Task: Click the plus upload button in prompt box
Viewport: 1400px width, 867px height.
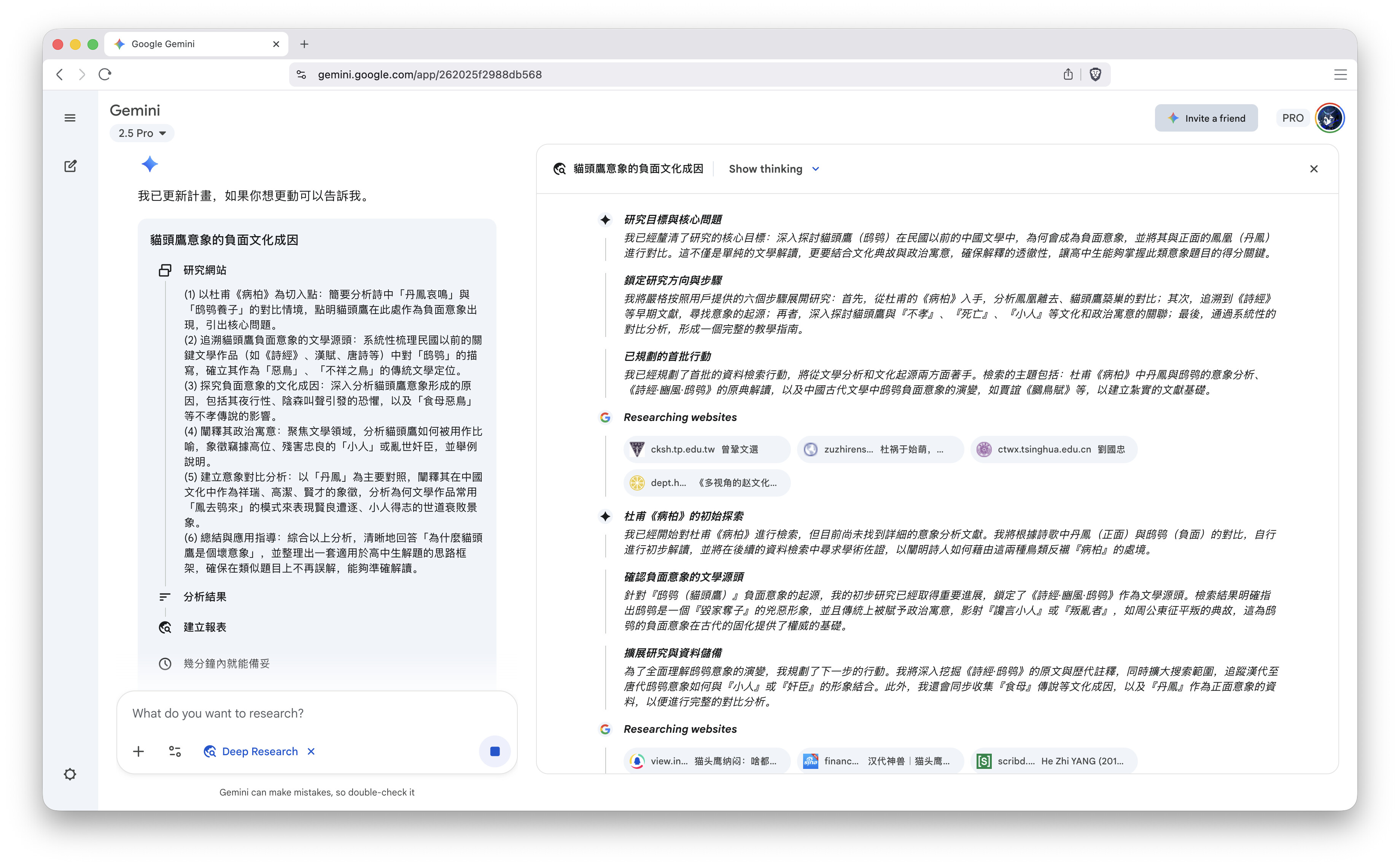Action: tap(138, 751)
